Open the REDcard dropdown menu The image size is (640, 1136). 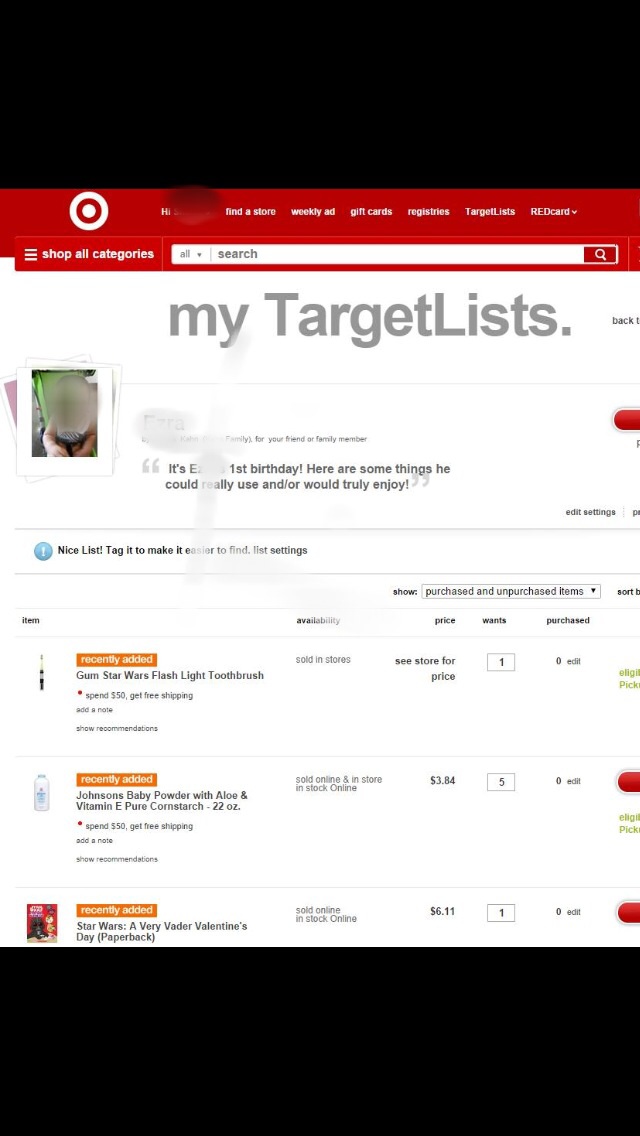tap(554, 212)
